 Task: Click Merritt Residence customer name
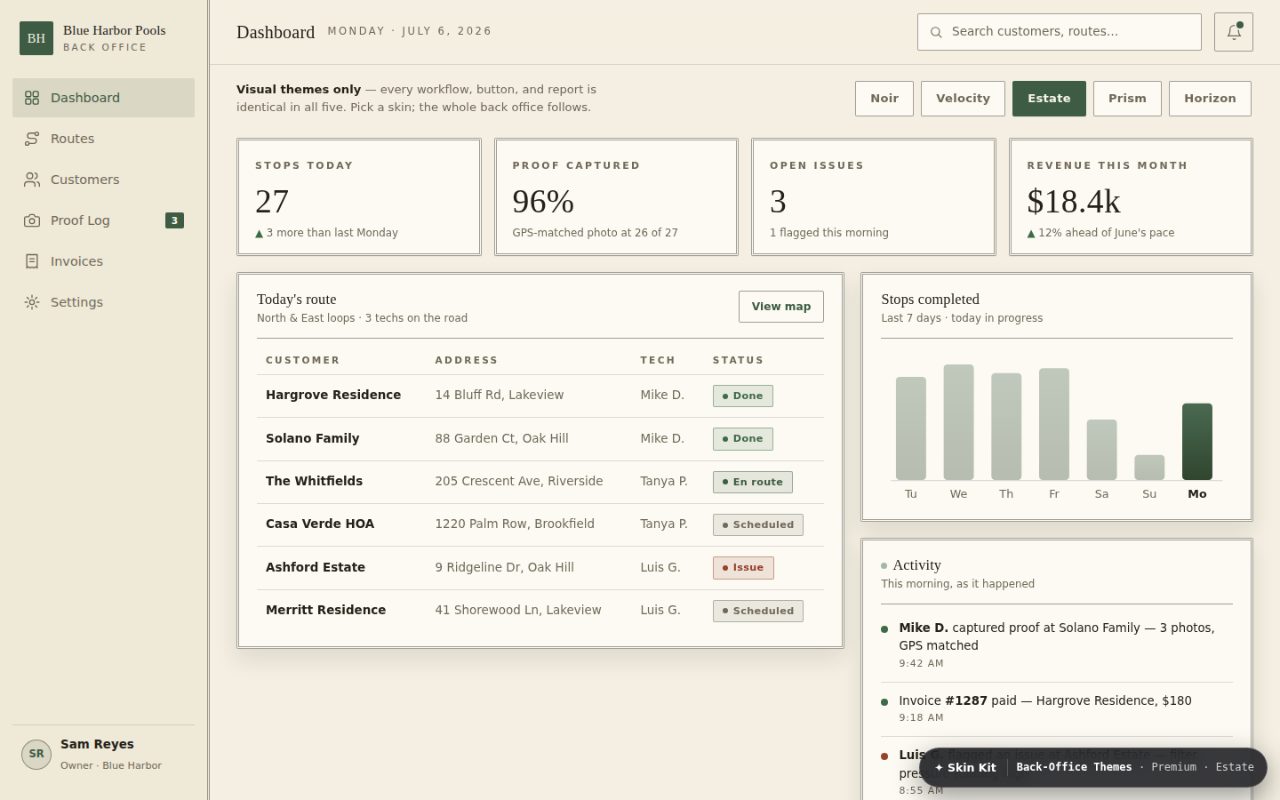[x=326, y=610]
